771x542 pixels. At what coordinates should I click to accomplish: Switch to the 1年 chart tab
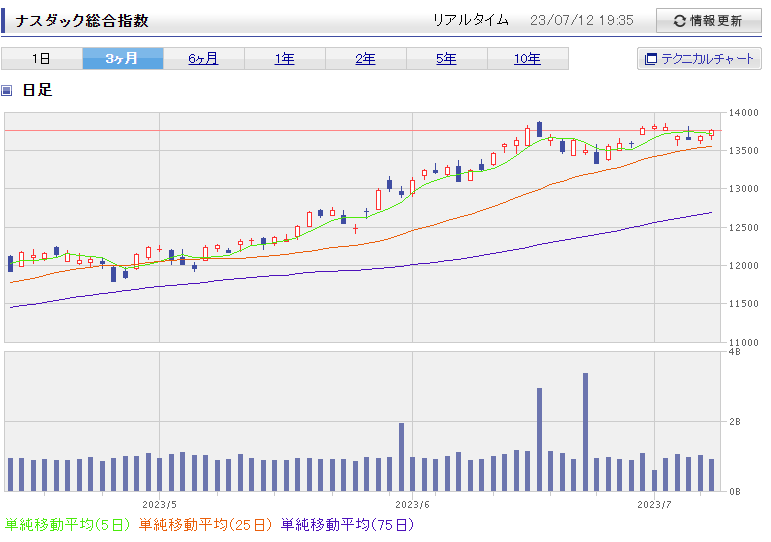click(x=284, y=59)
